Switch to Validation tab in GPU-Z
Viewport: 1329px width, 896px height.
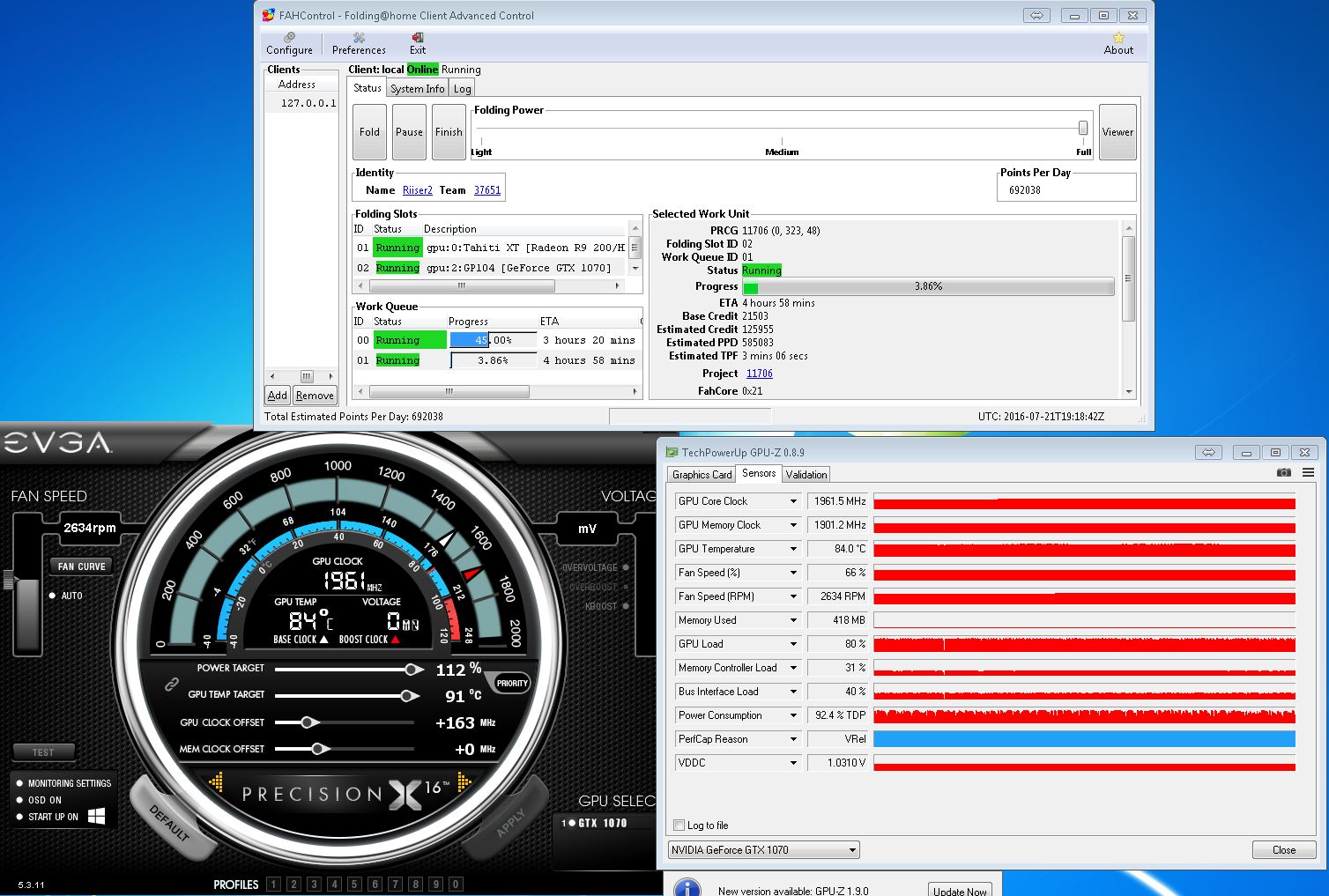click(806, 474)
